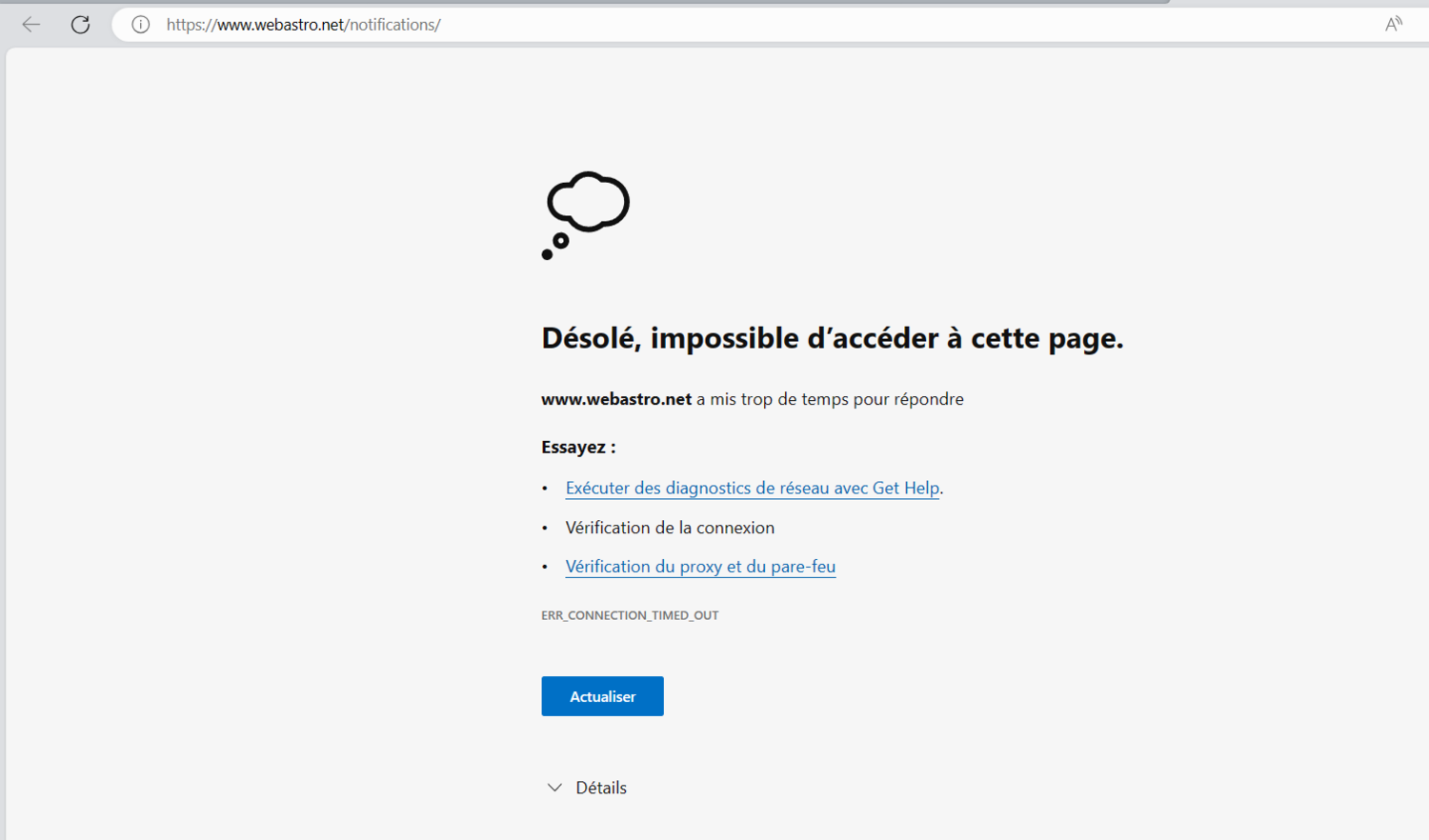This screenshot has height=840, width=1429.
Task: Open the site information icon in address bar
Action: tap(140, 25)
